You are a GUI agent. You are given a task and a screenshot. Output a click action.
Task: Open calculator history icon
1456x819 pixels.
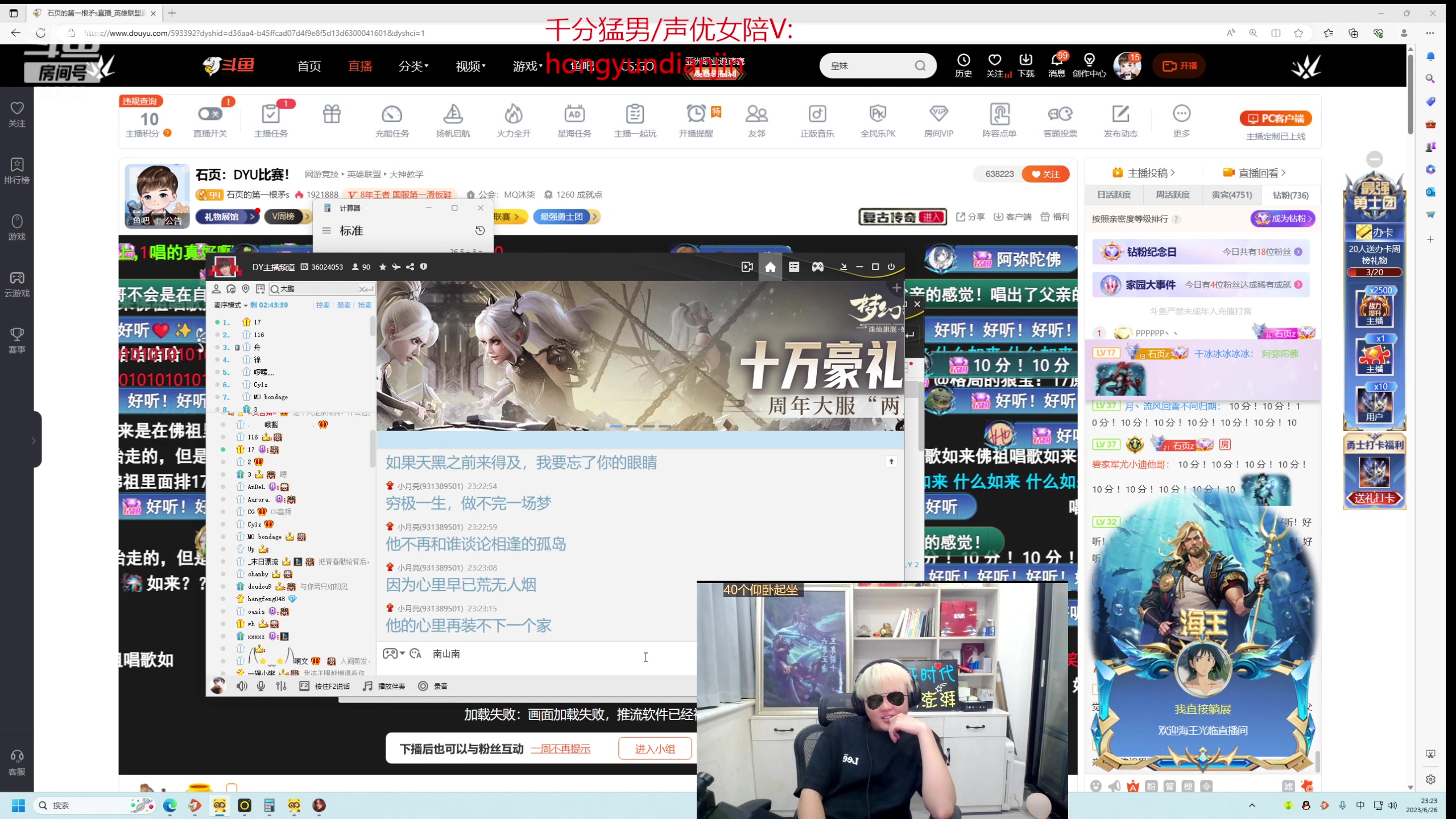[480, 230]
